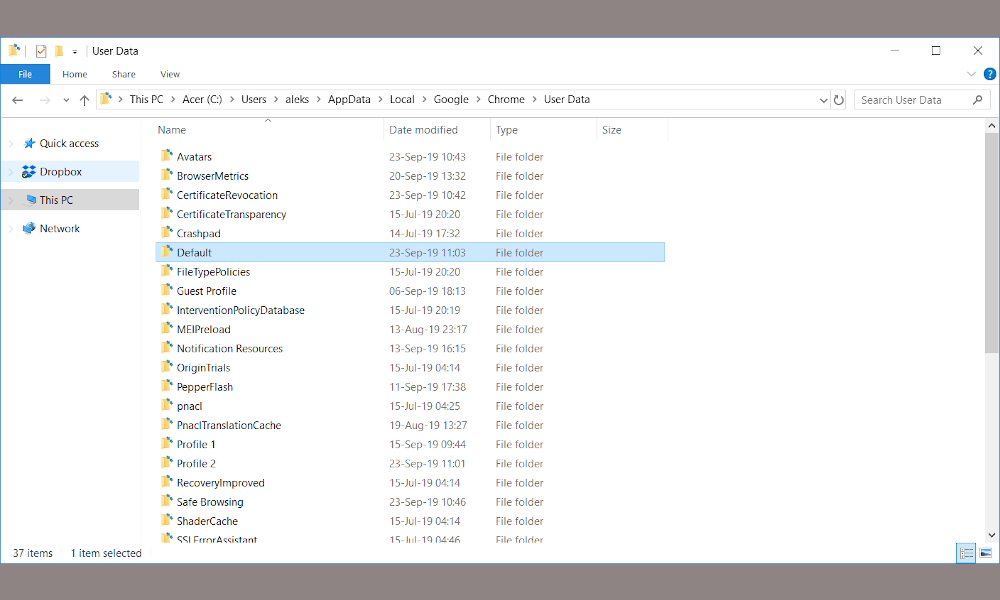Open the File menu

(25, 74)
